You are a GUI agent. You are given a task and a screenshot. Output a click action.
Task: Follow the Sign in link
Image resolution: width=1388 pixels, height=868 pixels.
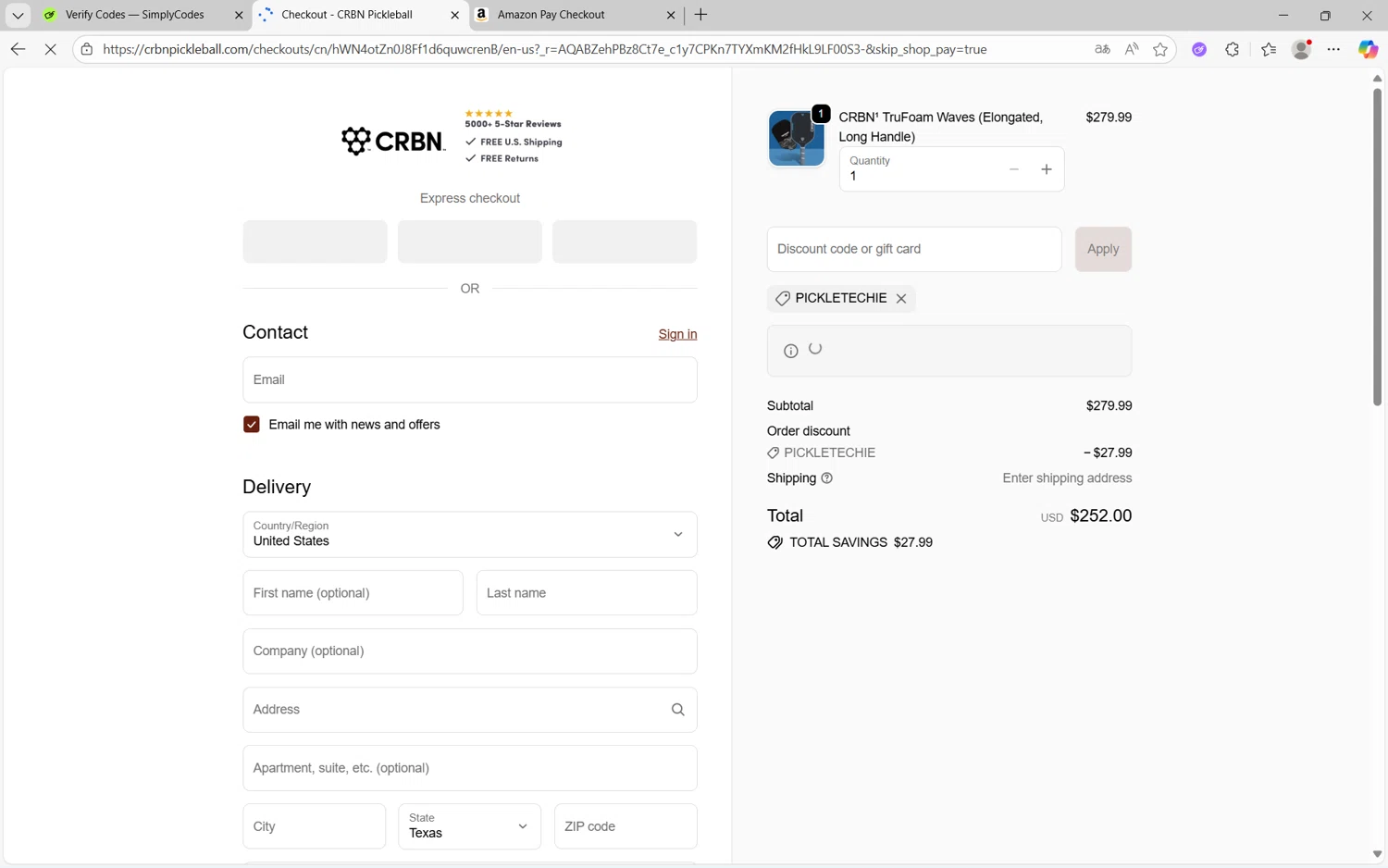(677, 334)
